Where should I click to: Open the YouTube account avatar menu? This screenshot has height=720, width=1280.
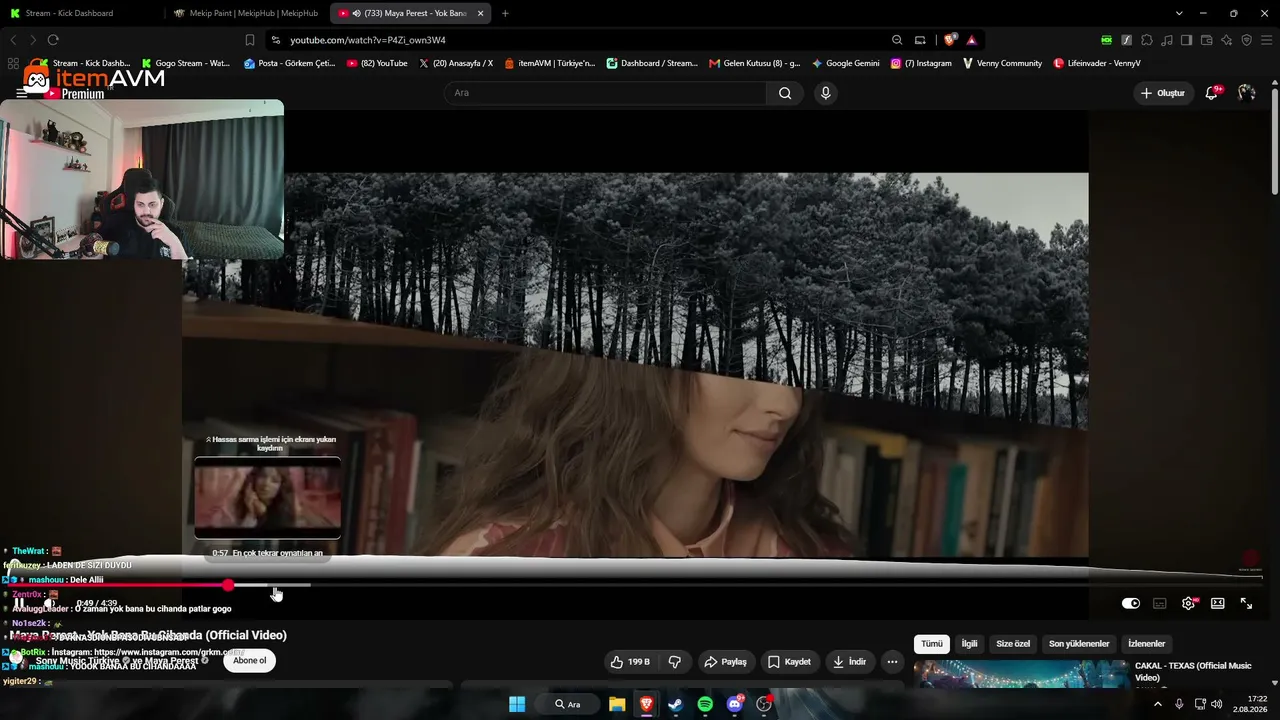[x=1246, y=93]
